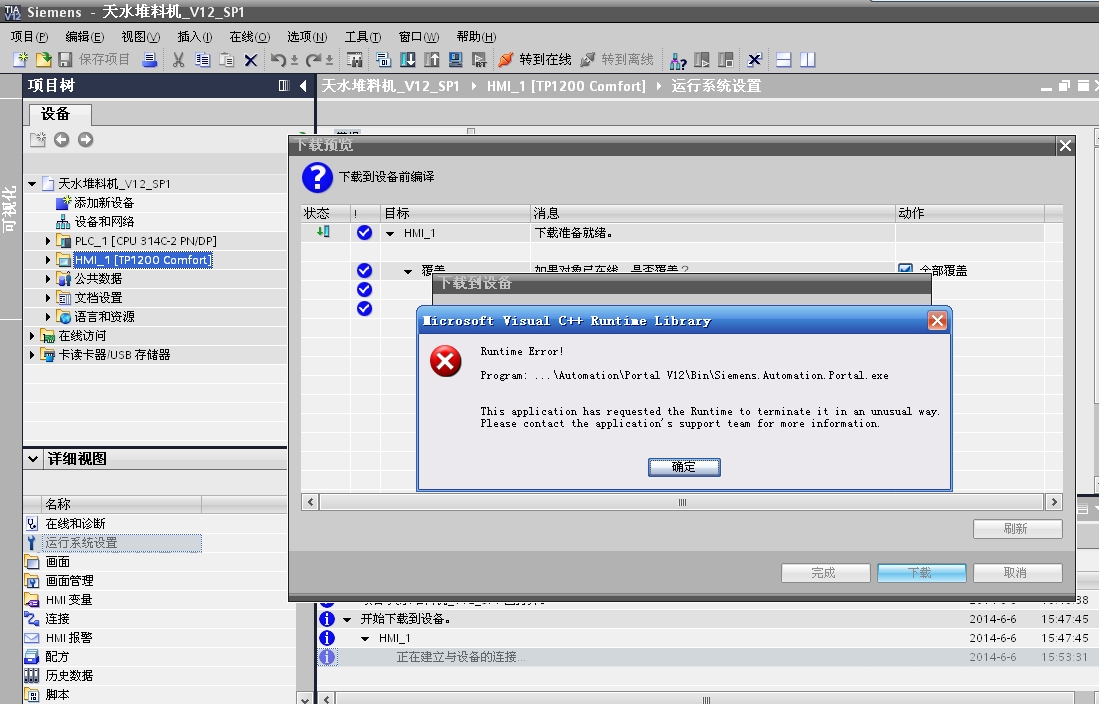Click the open project toolbar icon
Image resolution: width=1099 pixels, height=704 pixels.
[x=43, y=60]
